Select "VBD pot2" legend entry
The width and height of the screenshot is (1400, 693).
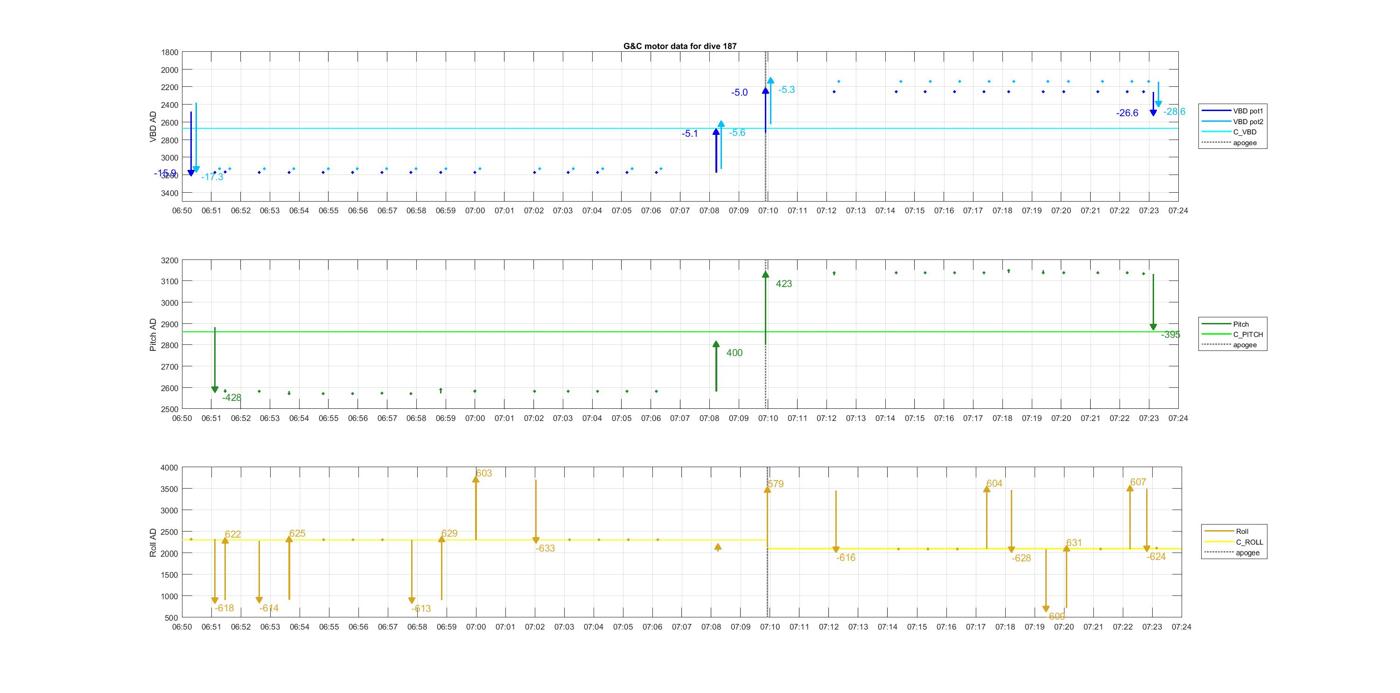1249,121
